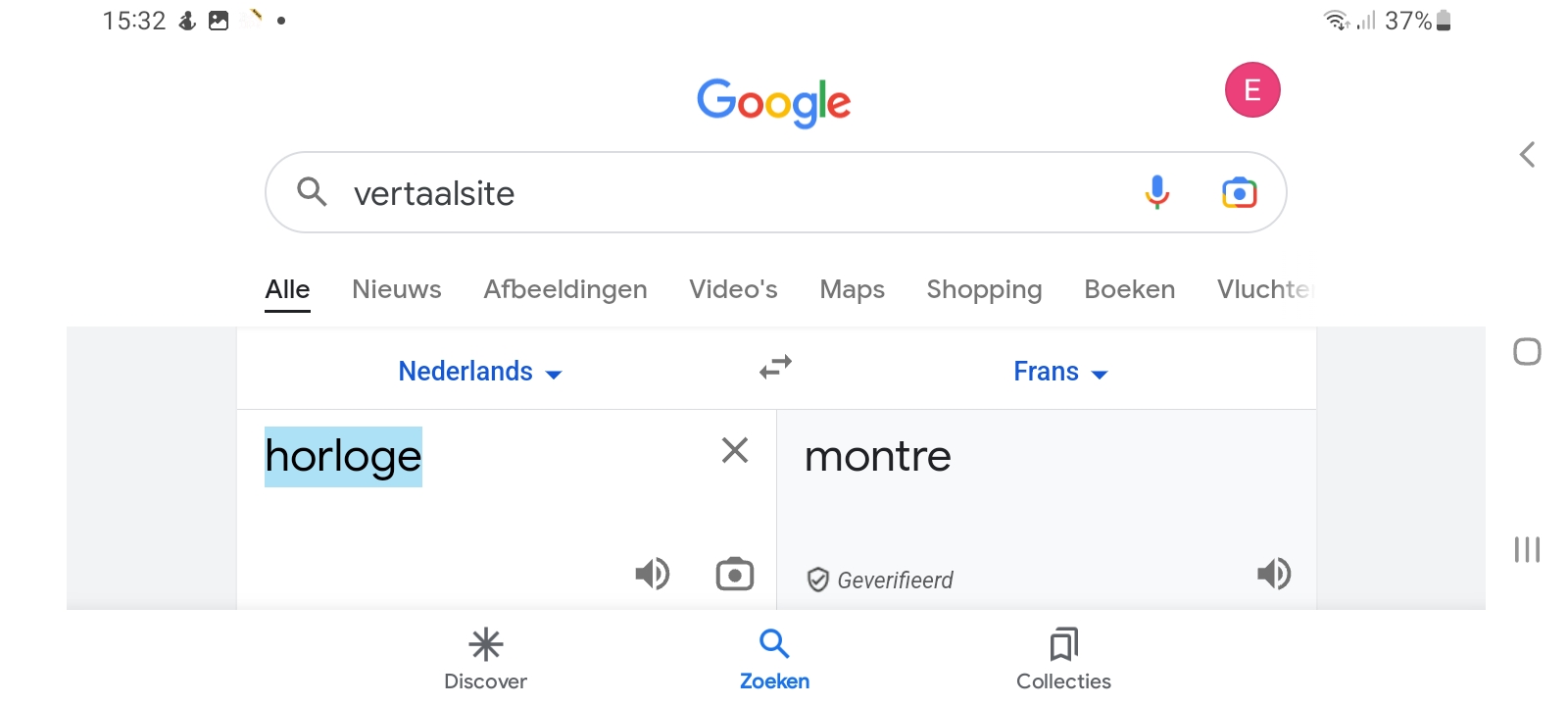Open the Collecties bottom navigation item
1568x706 pixels.
[x=1063, y=660]
